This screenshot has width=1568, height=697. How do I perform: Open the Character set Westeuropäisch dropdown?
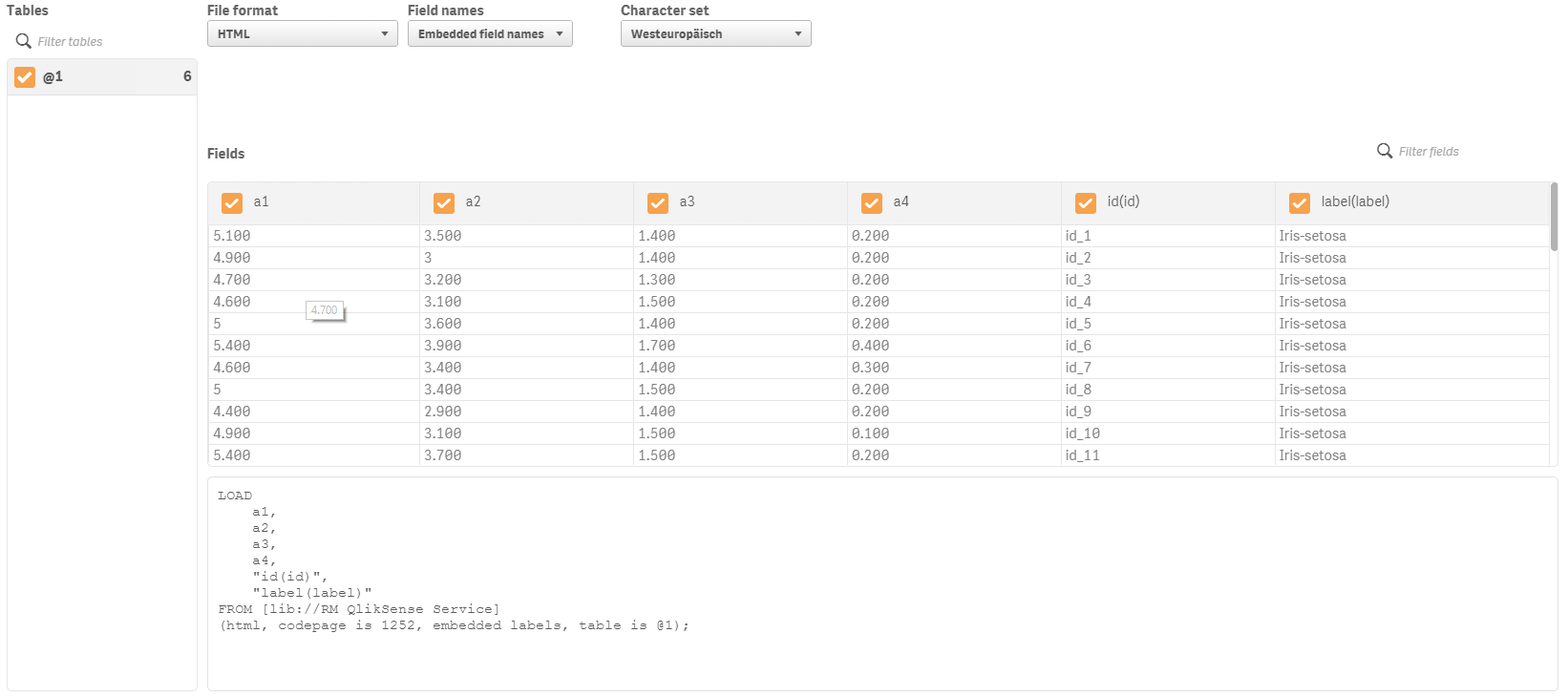click(x=715, y=34)
